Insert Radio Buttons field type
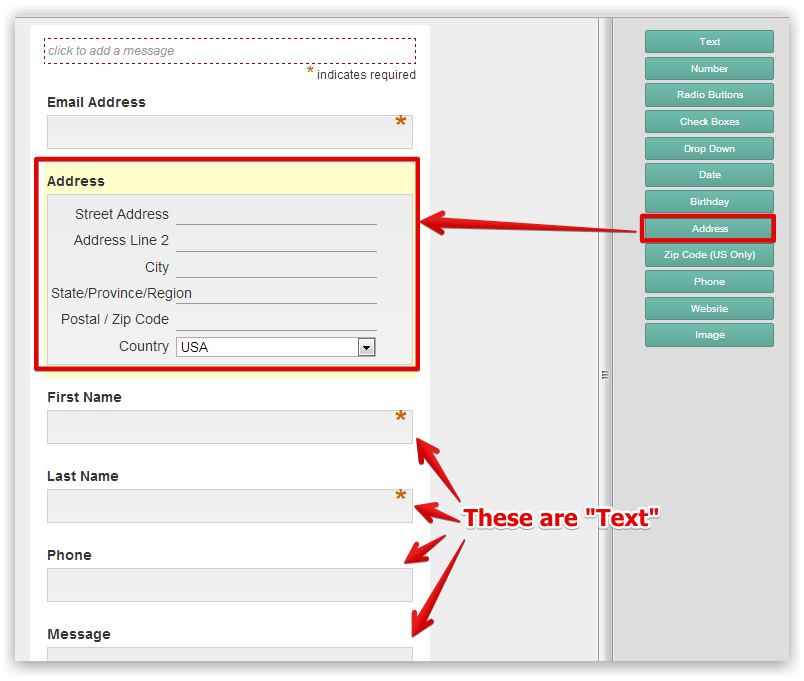The height and width of the screenshot is (681, 804). (x=709, y=95)
